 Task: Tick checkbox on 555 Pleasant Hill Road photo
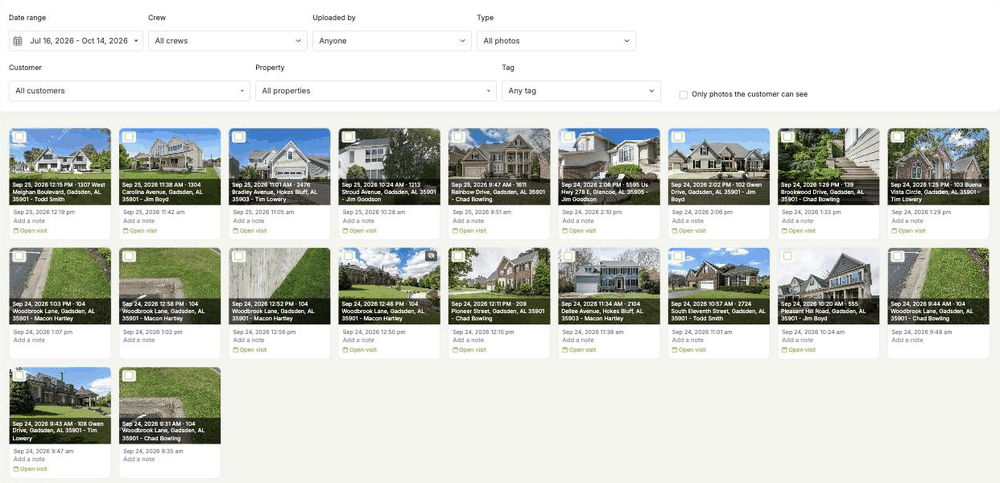click(x=788, y=256)
